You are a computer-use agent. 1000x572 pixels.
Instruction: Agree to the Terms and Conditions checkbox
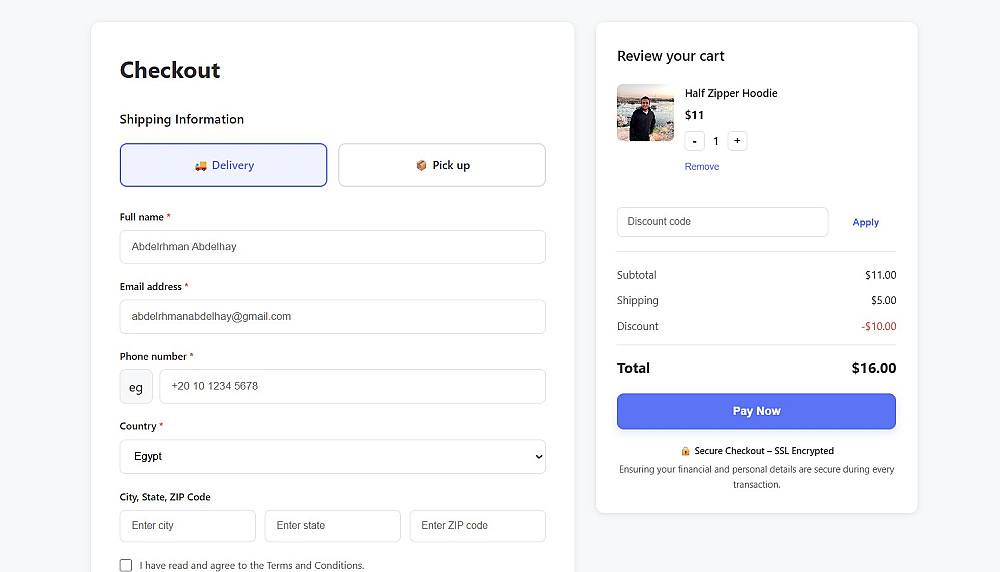click(x=126, y=565)
